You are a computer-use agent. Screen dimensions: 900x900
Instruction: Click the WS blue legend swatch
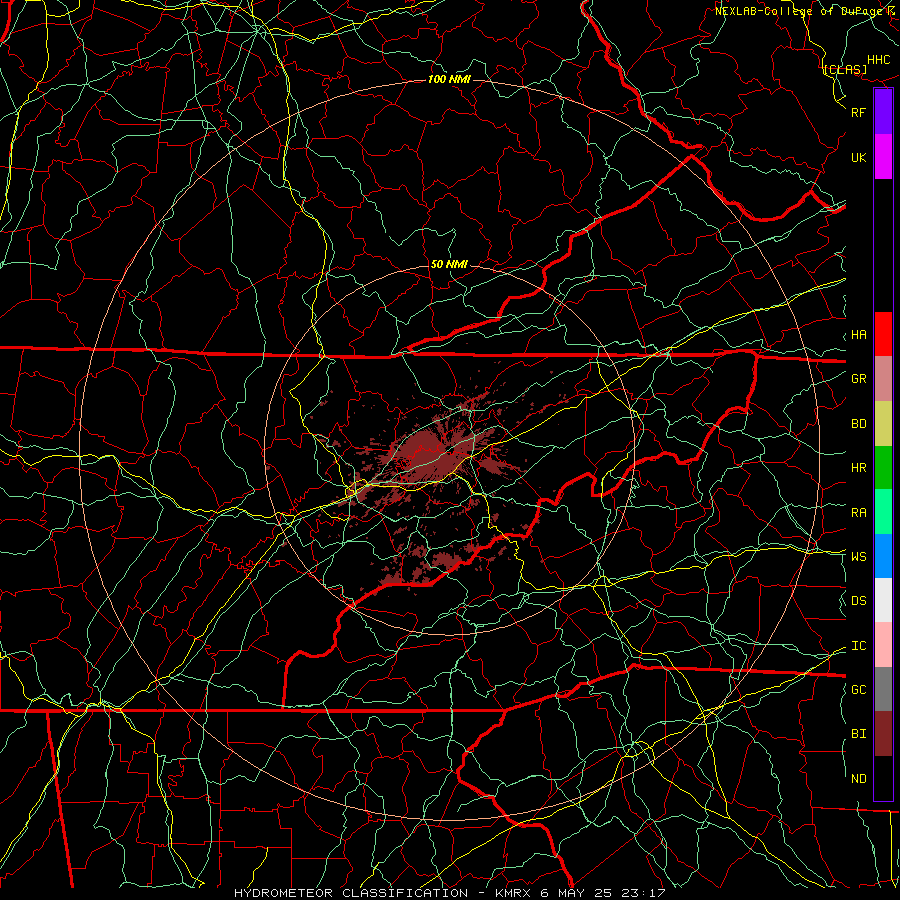point(883,556)
